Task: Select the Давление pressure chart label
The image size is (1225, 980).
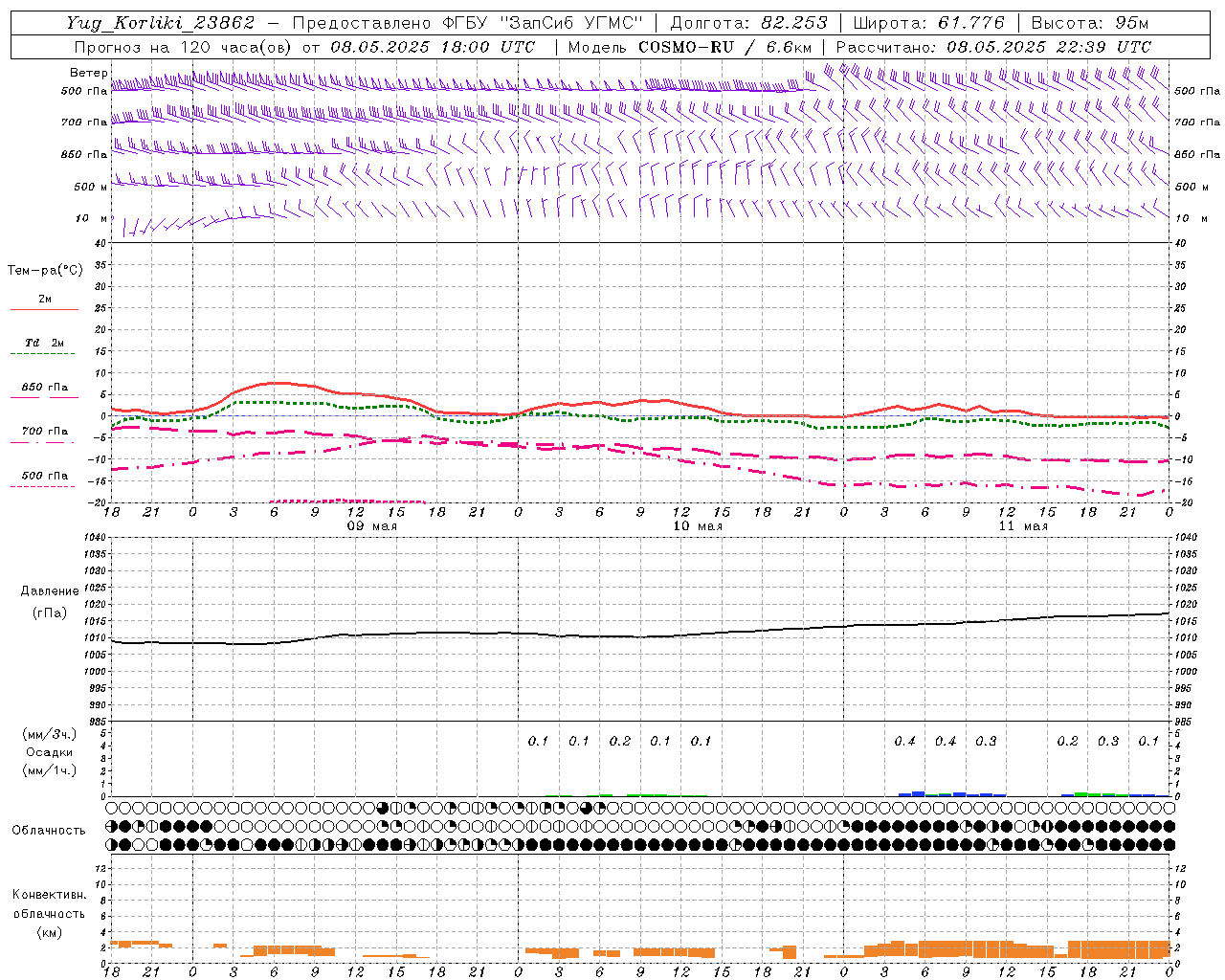Action: click(49, 591)
